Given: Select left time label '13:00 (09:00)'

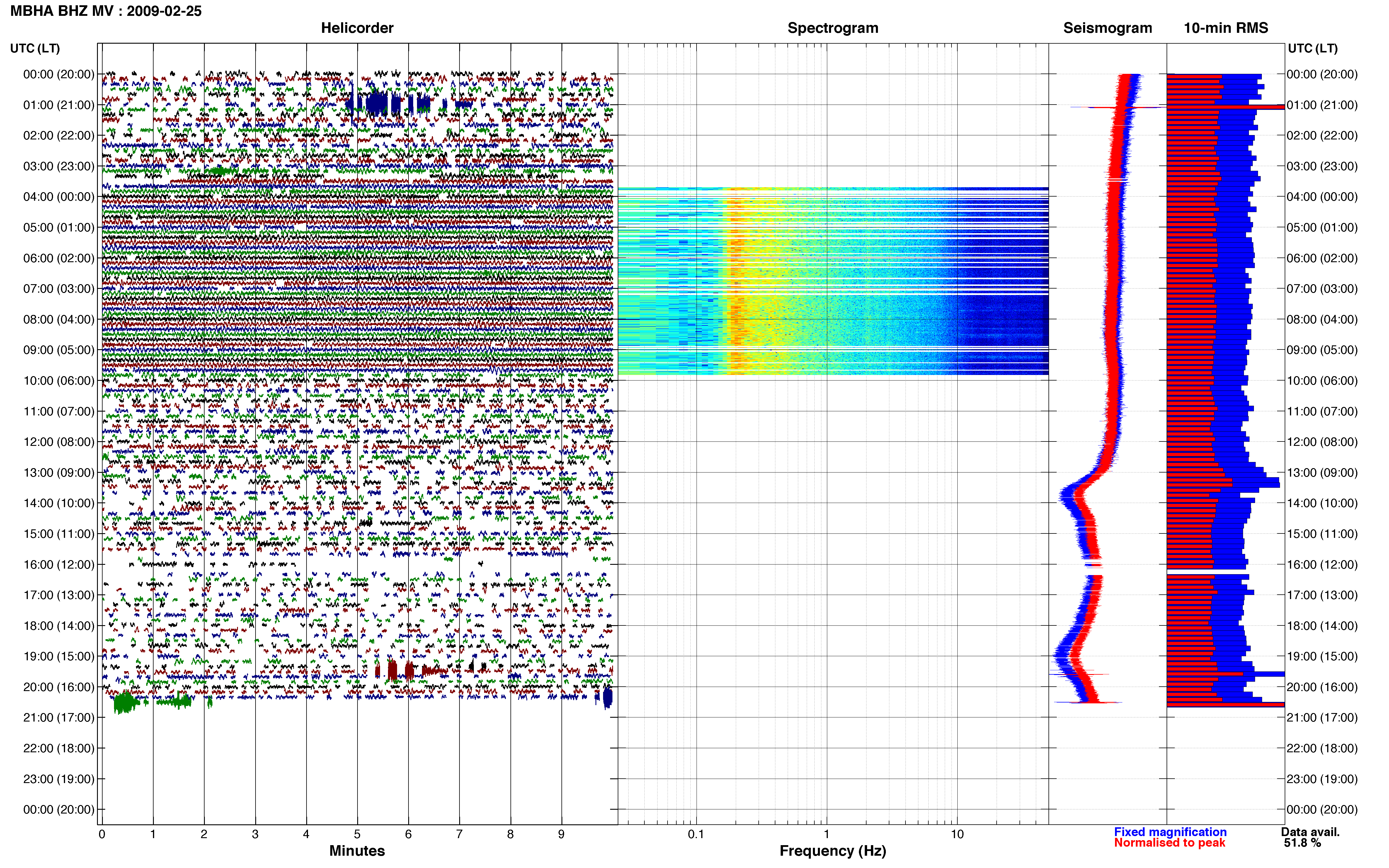Looking at the screenshot, I should coord(59,473).
